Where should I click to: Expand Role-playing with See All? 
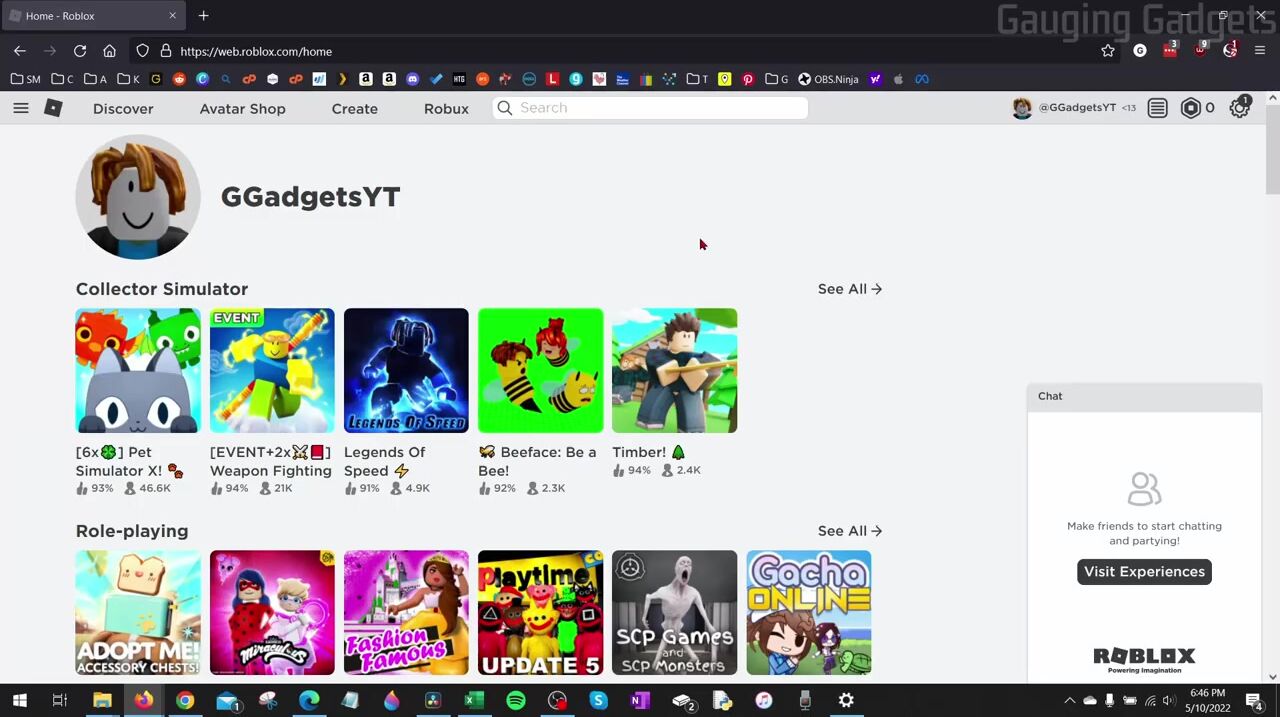click(x=849, y=531)
